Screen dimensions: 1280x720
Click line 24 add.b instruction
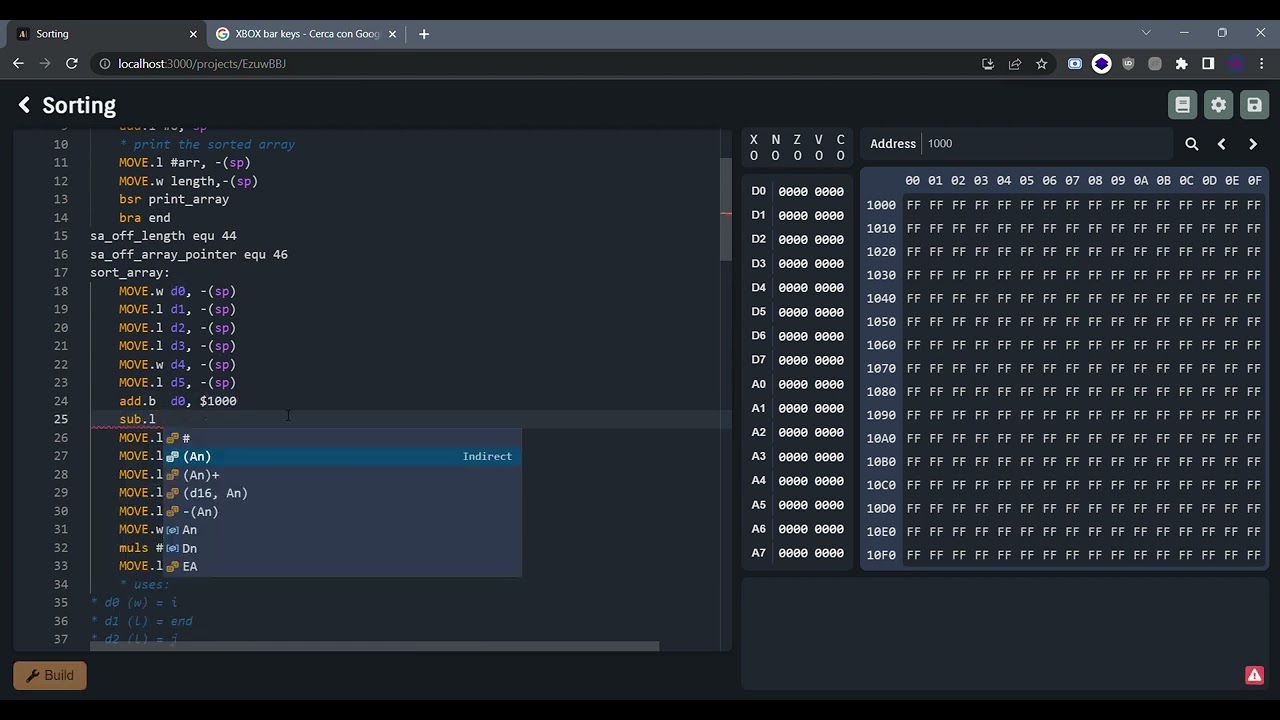(x=177, y=401)
